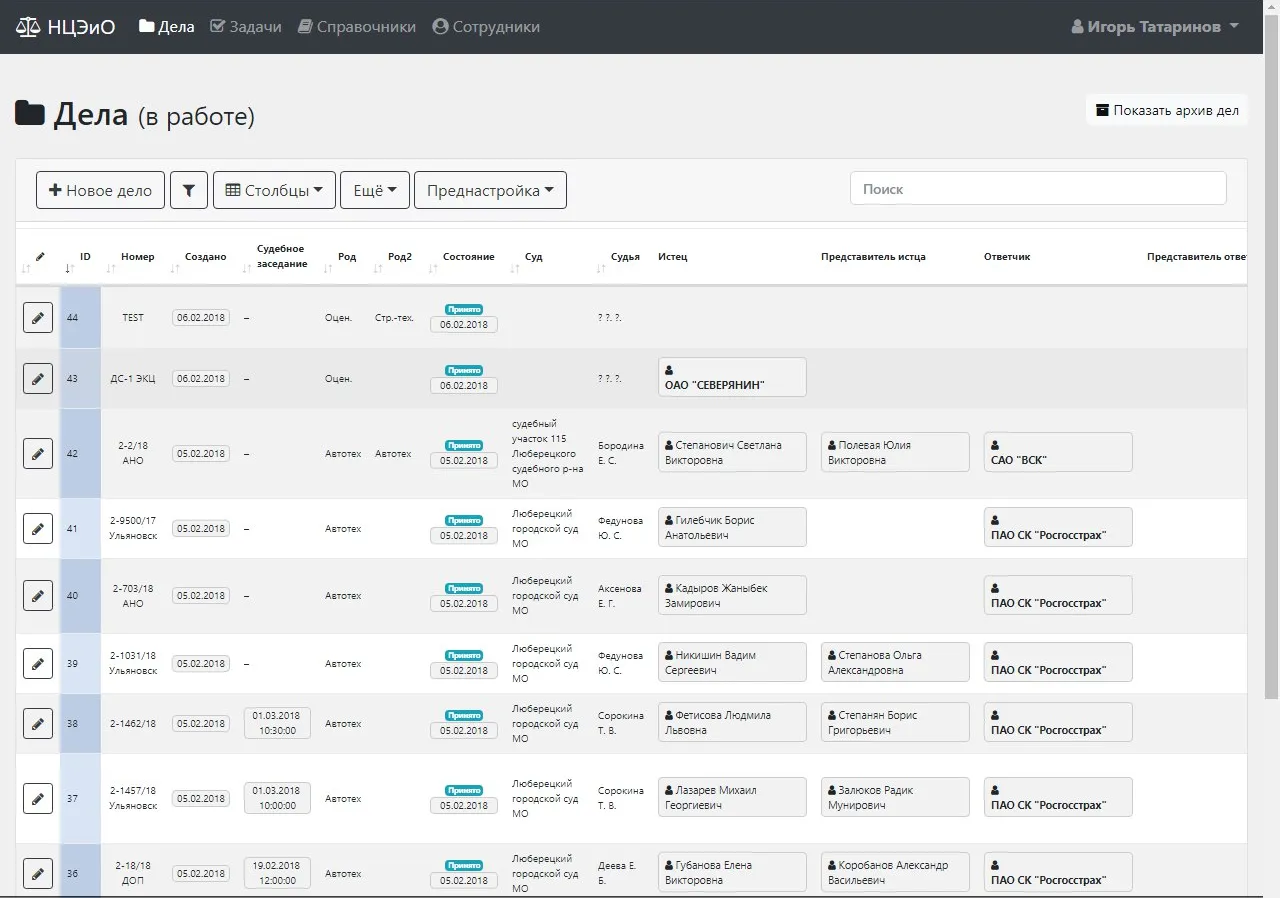Click the pencil edit icon for case 36
1280x898 pixels.
[37, 873]
